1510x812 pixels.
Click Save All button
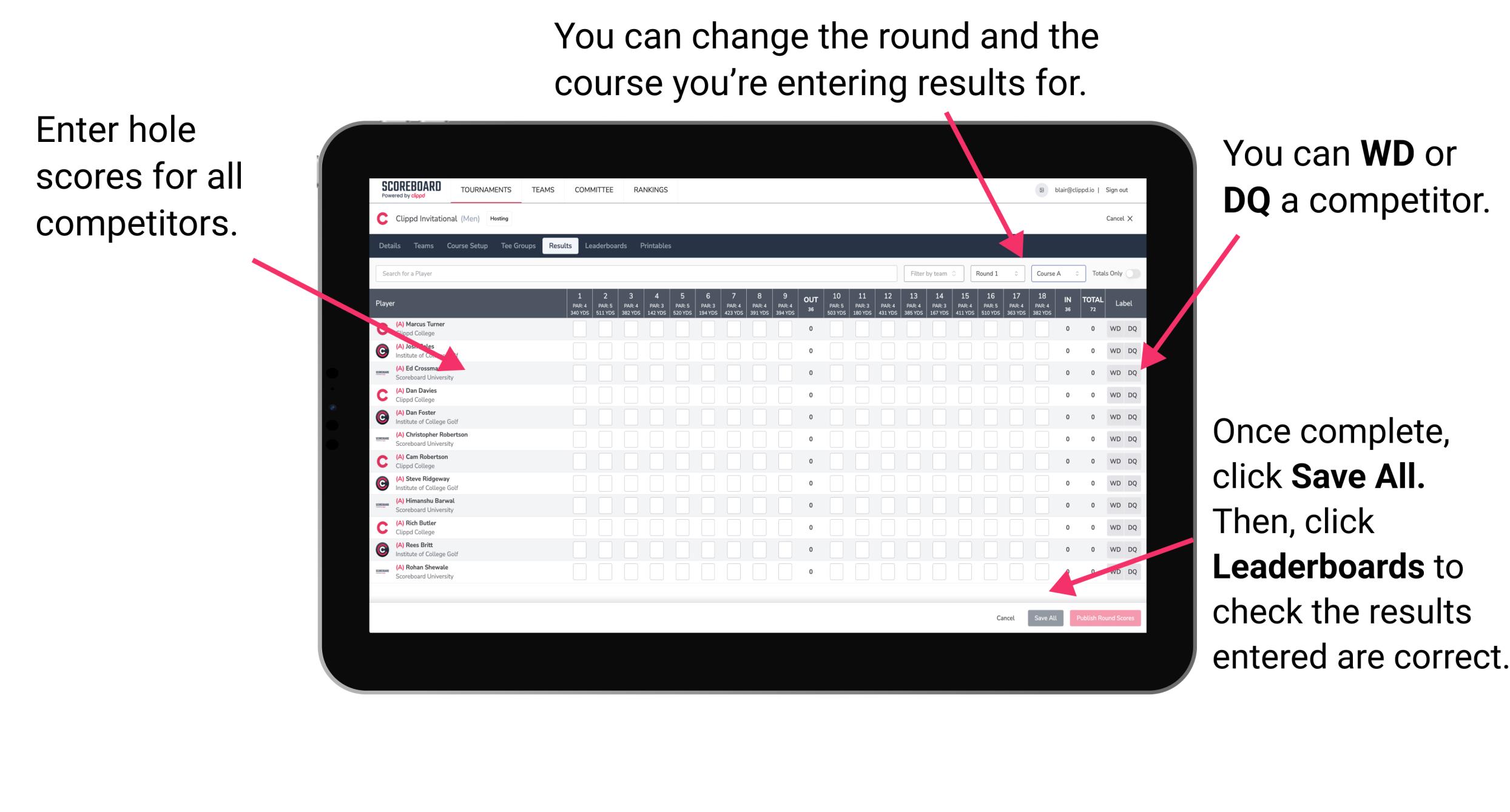1044,617
